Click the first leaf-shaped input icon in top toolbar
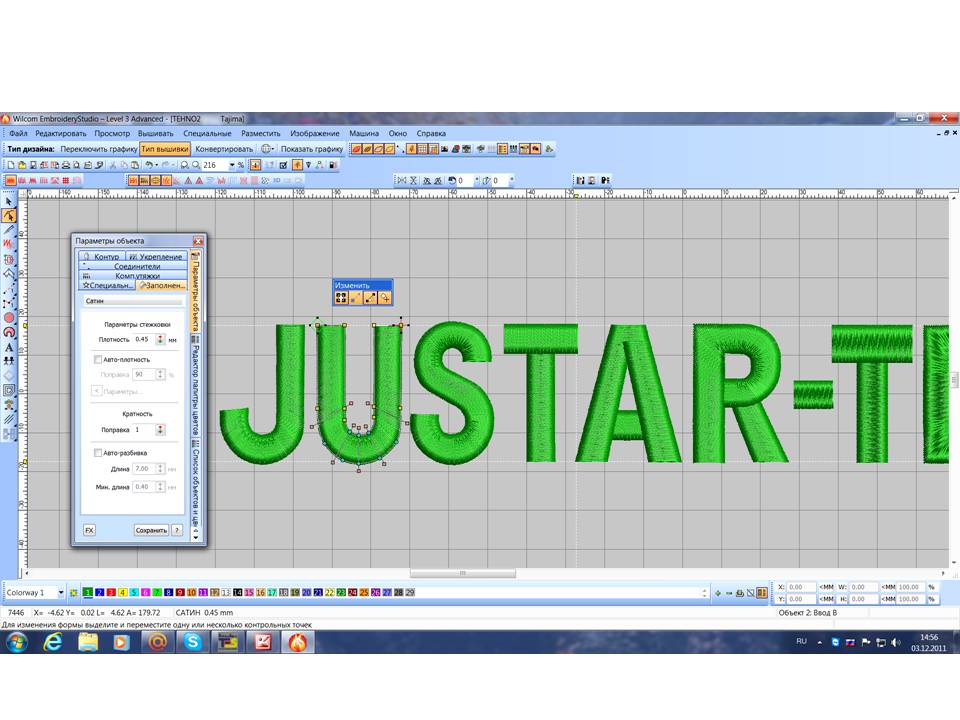The image size is (960, 720). (356, 149)
